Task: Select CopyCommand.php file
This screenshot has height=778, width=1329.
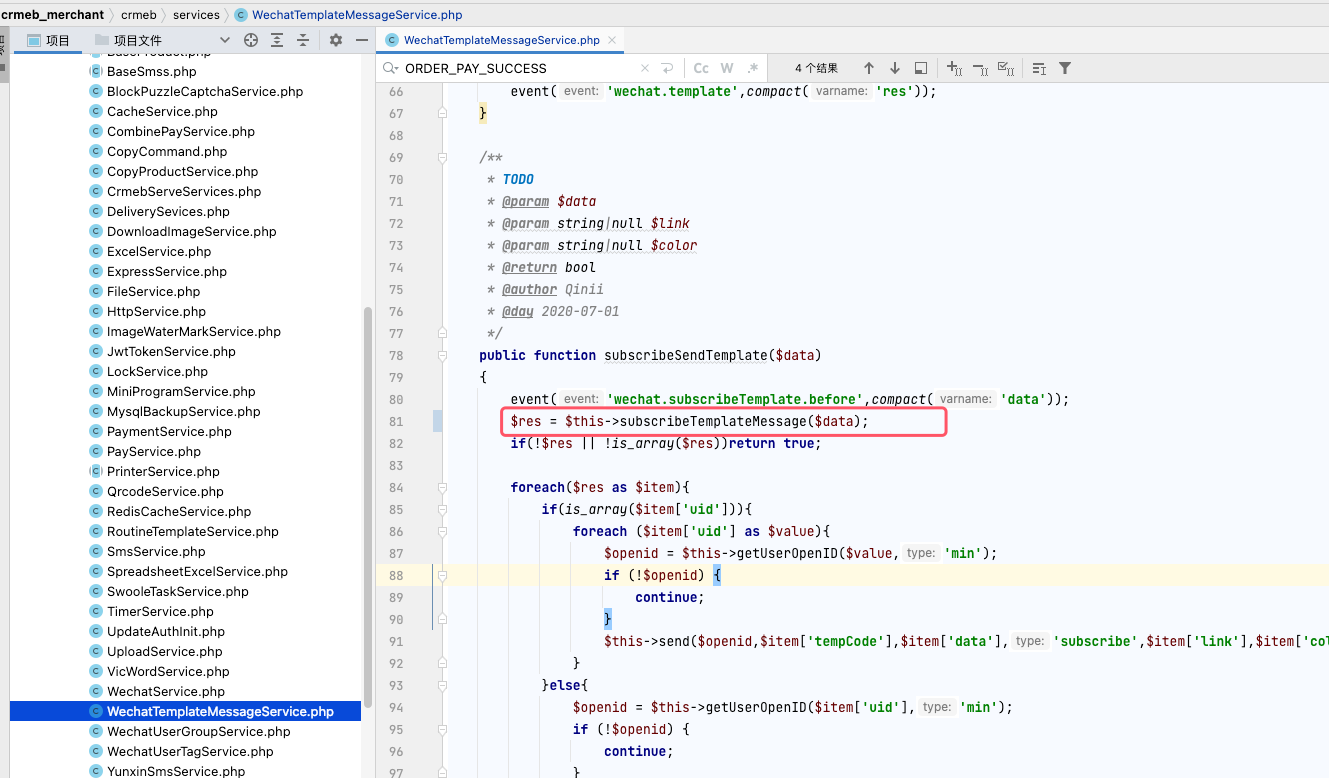Action: 167,151
